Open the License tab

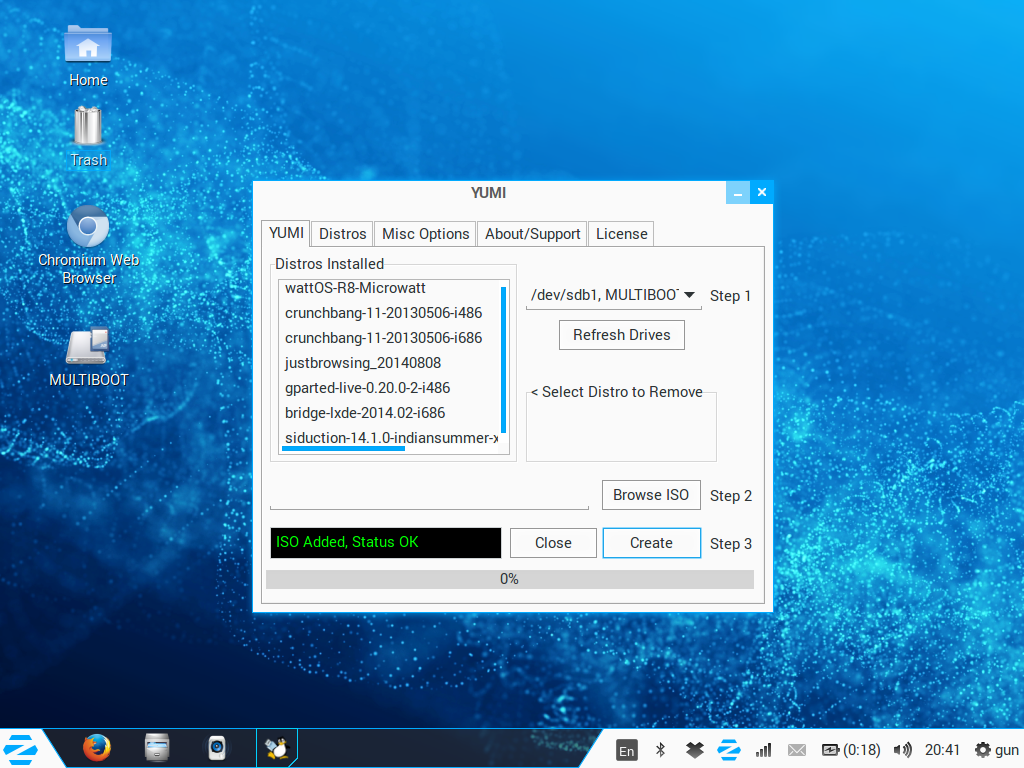click(621, 234)
